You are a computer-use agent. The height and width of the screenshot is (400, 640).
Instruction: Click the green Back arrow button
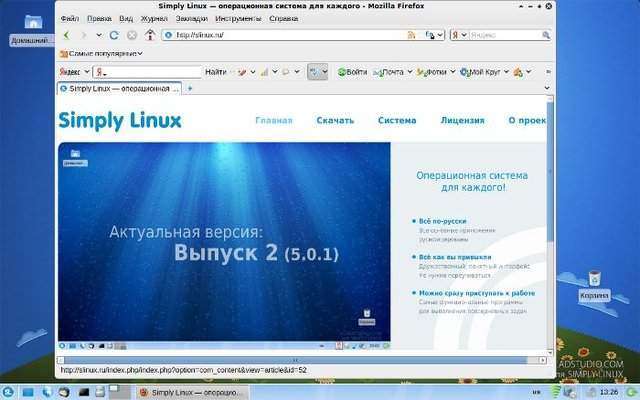pyautogui.click(x=67, y=35)
